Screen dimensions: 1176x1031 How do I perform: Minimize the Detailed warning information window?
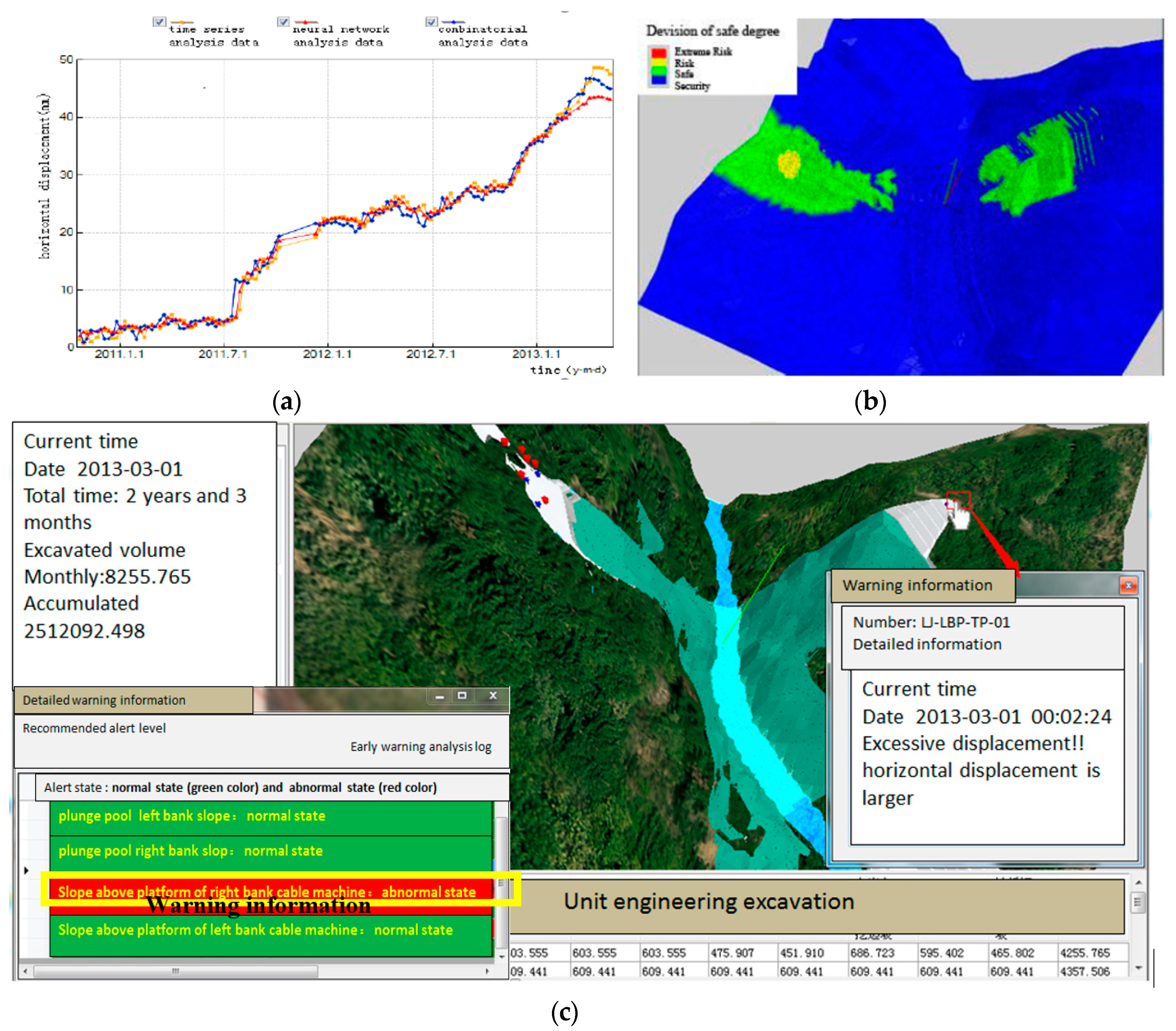[440, 696]
